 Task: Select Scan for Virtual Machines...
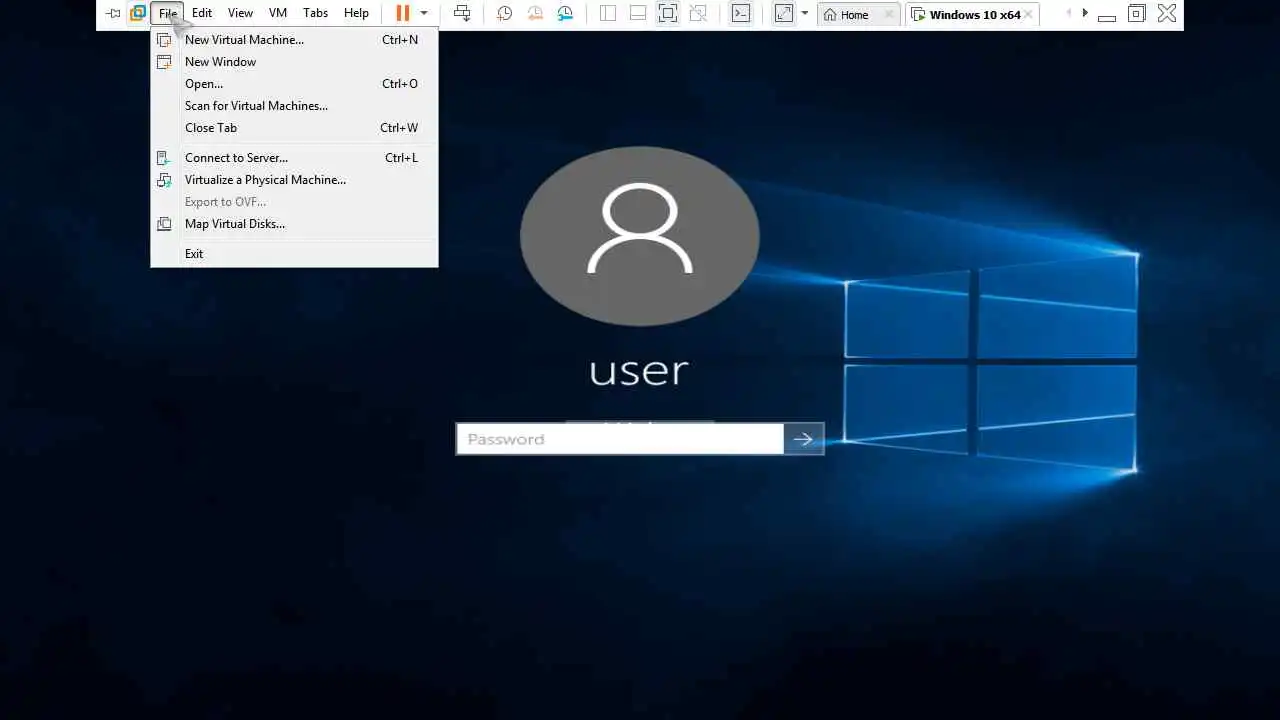pyautogui.click(x=294, y=106)
